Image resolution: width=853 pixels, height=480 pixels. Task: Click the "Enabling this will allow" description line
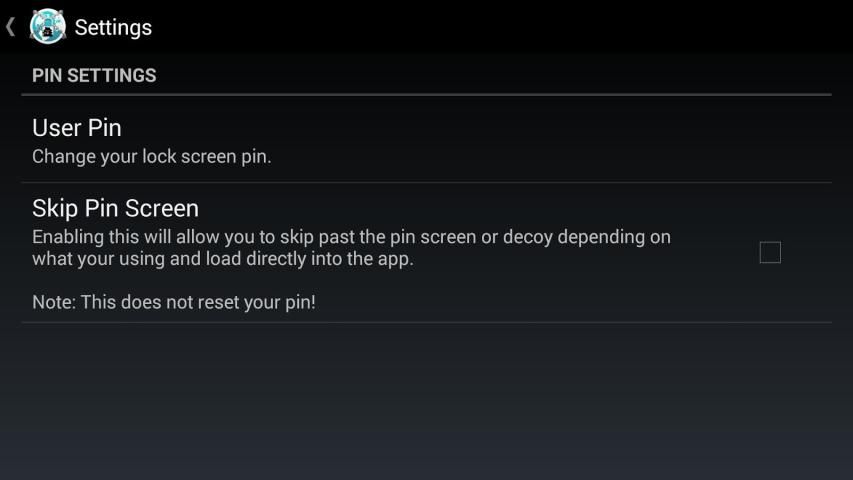pyautogui.click(x=351, y=237)
